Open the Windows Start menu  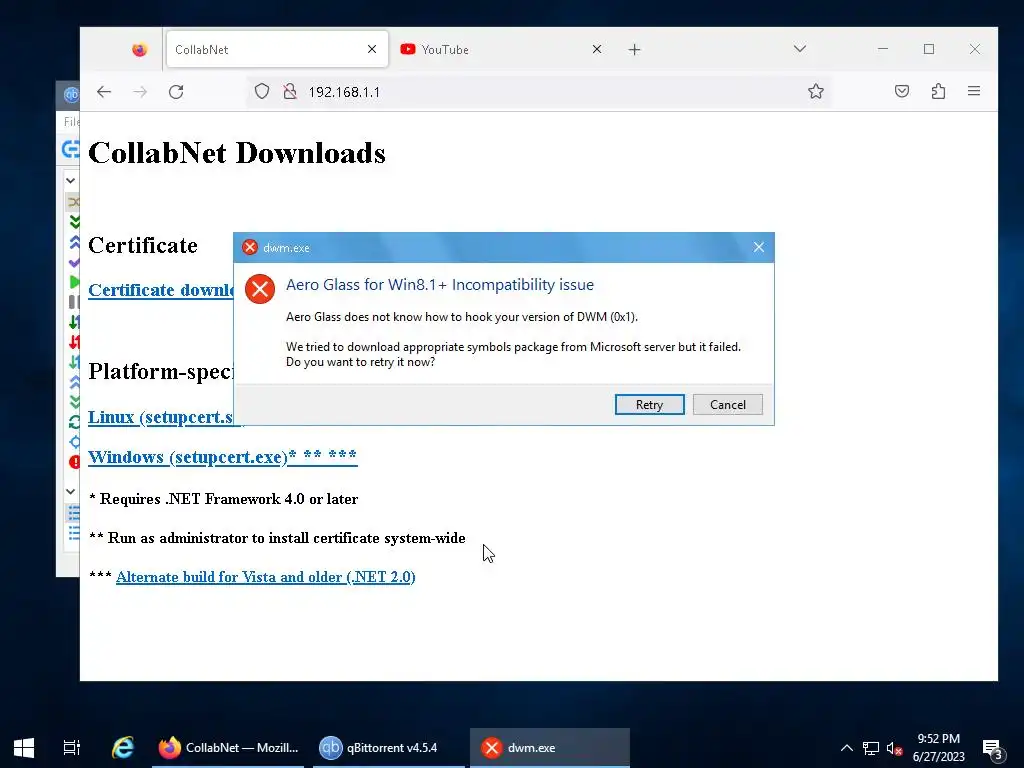click(24, 748)
